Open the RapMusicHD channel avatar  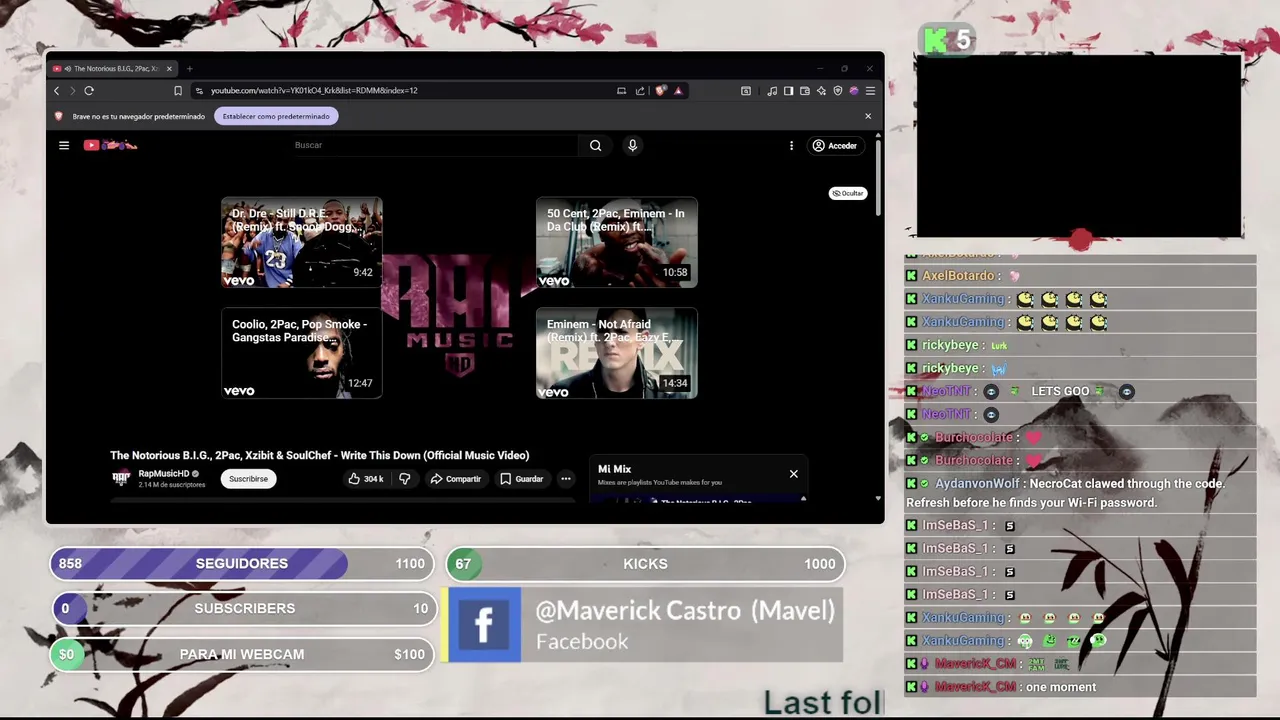coord(121,478)
